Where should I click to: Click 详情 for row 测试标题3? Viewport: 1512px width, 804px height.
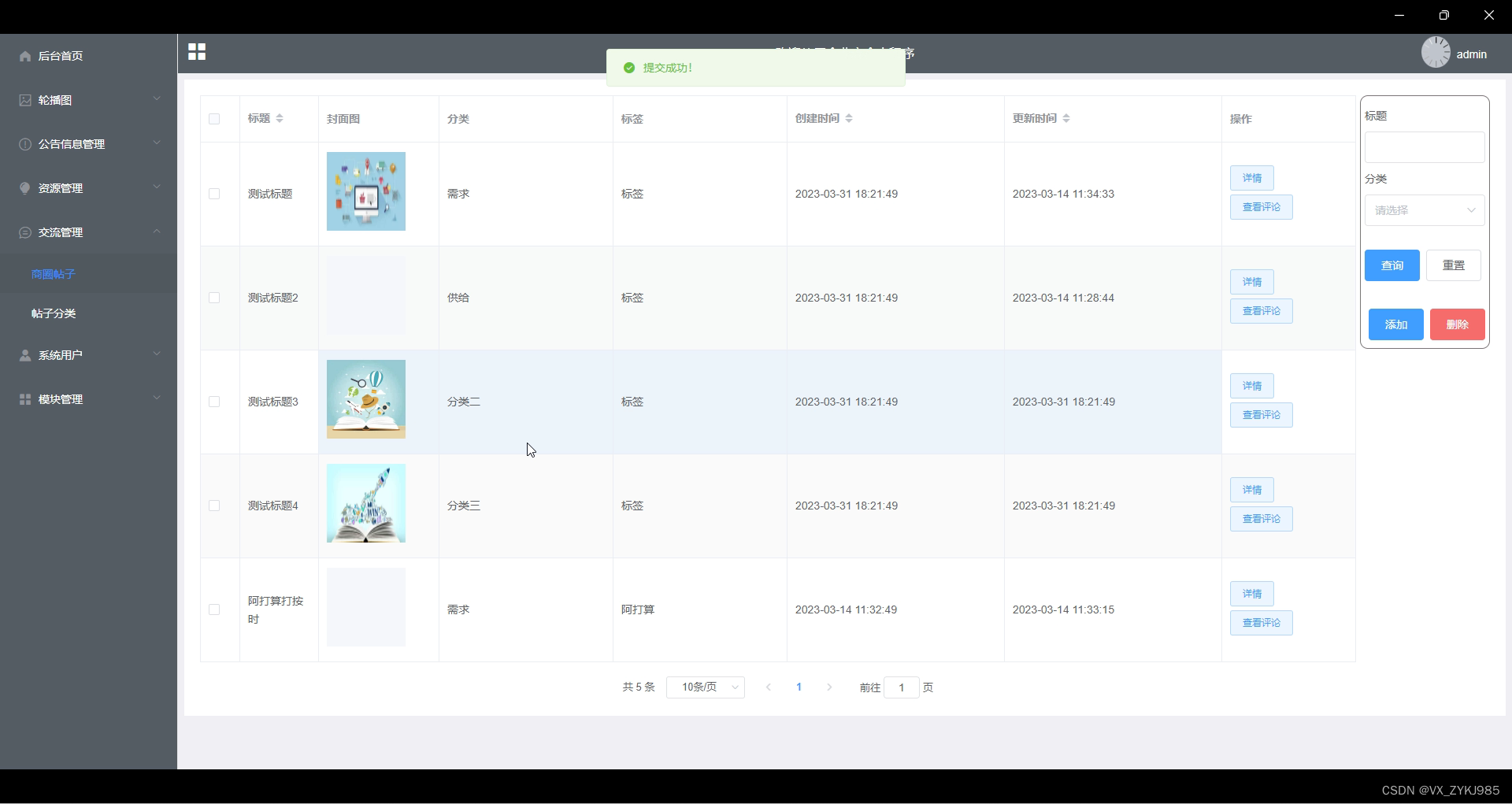coord(1252,386)
